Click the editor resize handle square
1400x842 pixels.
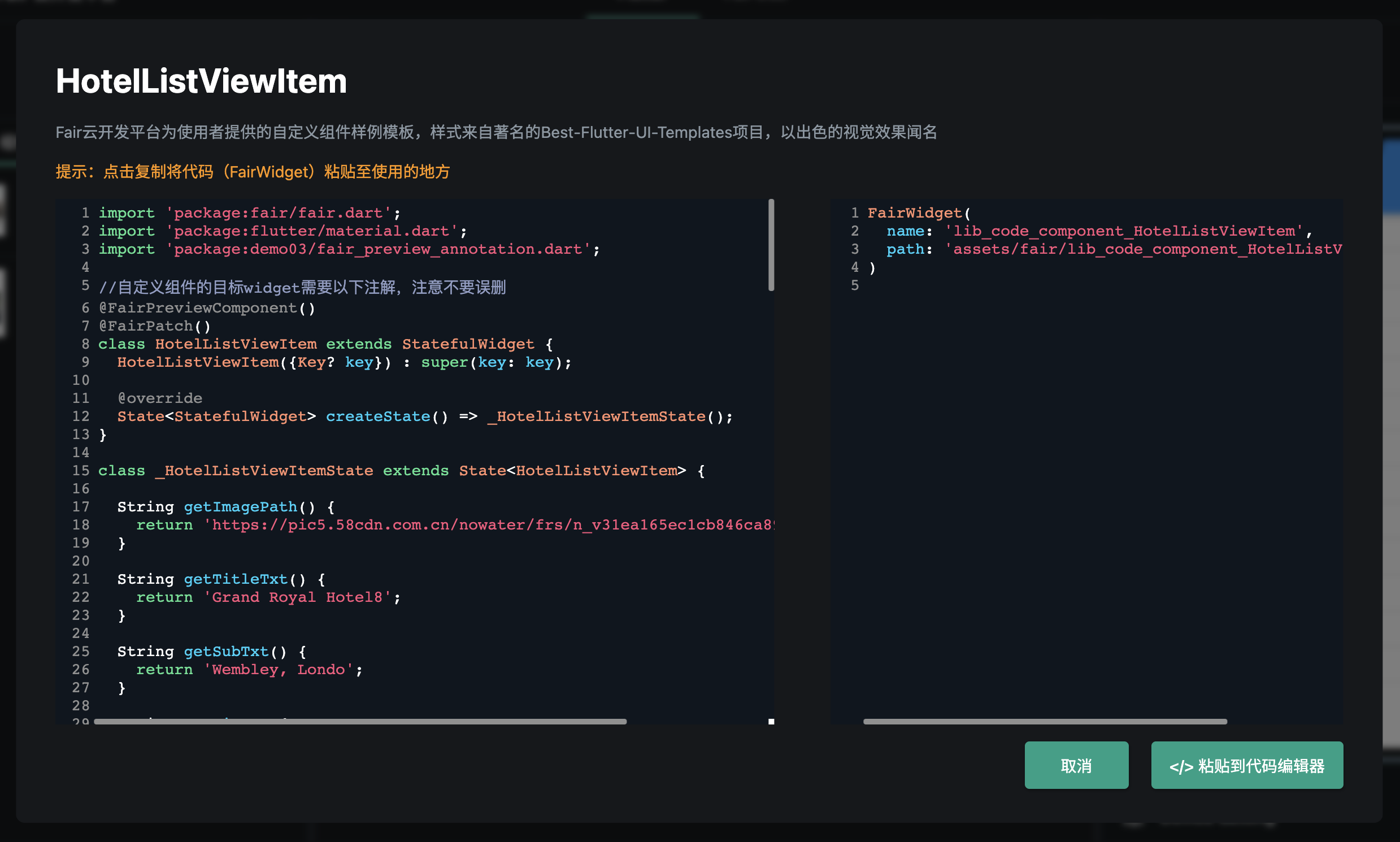[x=771, y=721]
